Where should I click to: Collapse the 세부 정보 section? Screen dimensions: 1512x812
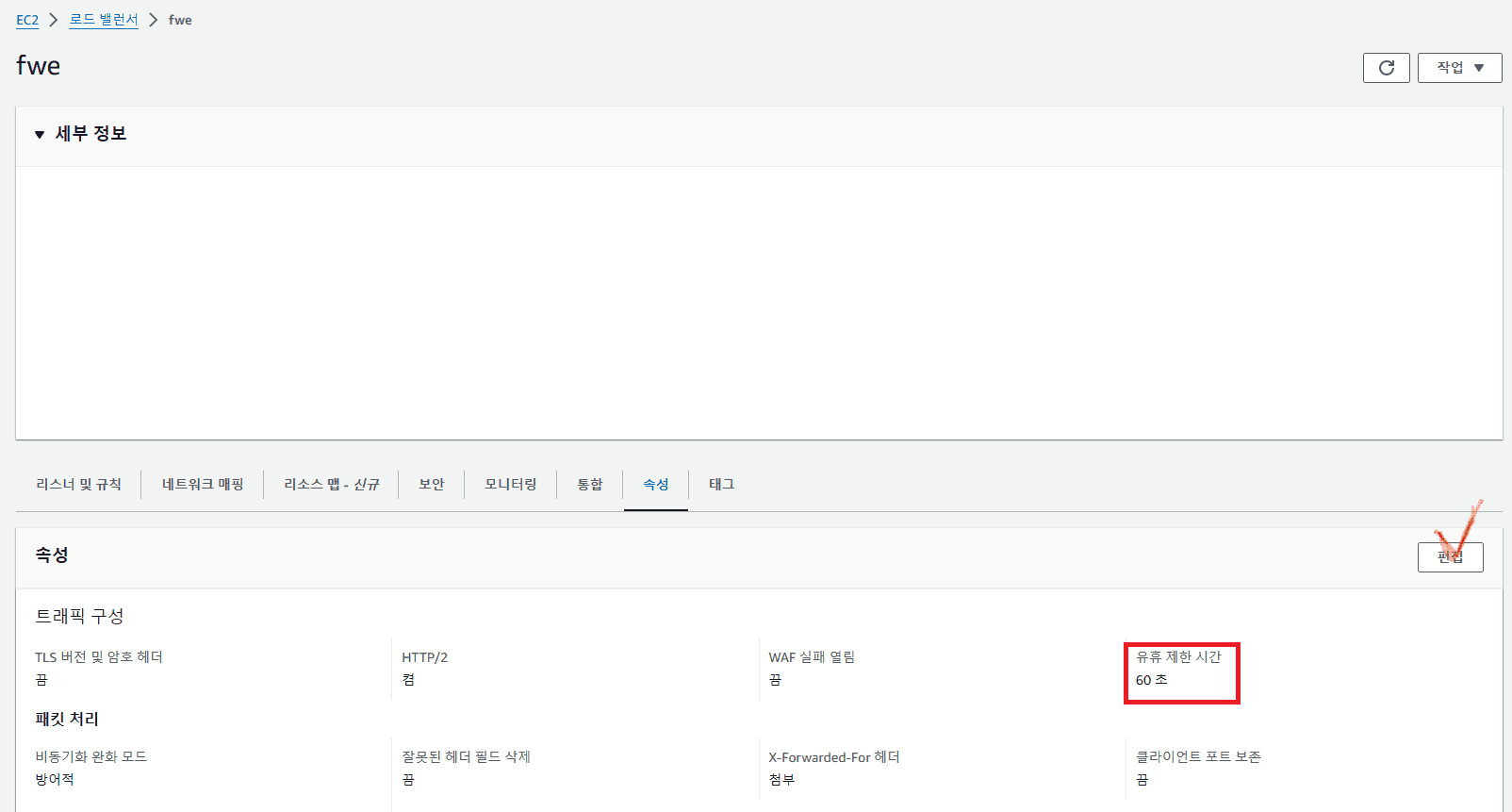40,134
